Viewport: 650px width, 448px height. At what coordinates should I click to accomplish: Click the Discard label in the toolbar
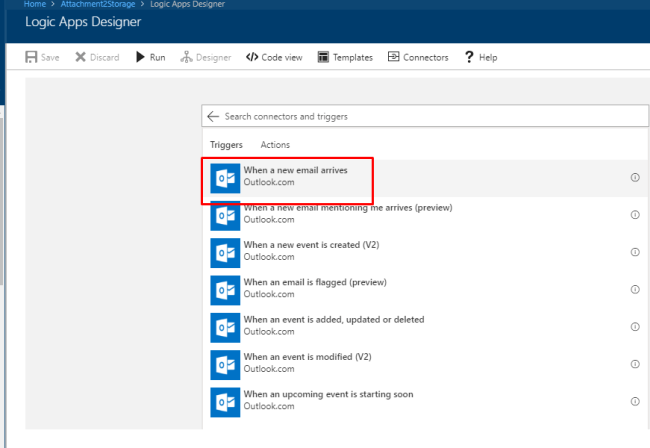[104, 58]
